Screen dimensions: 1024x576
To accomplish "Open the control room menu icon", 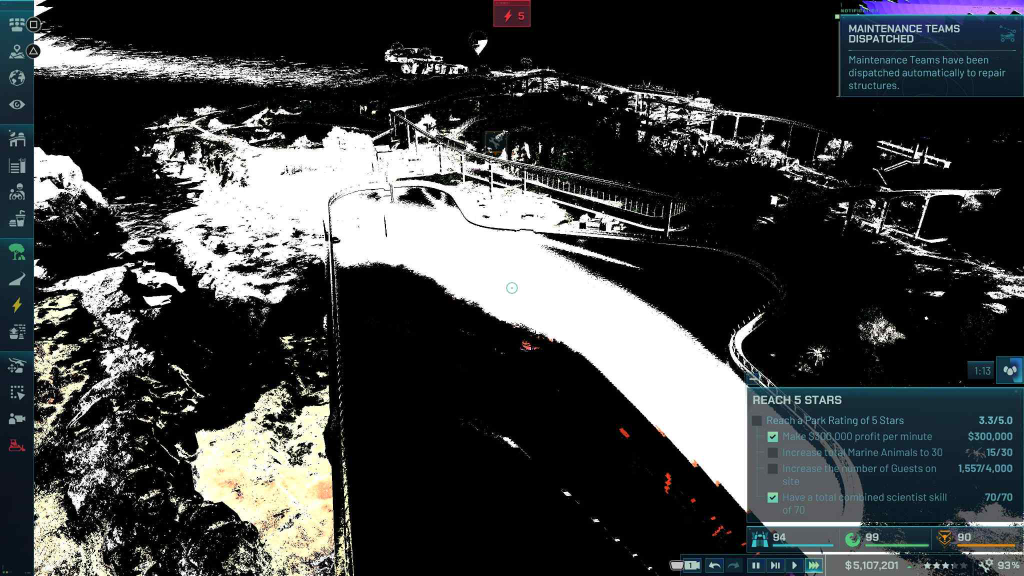I will (x=16, y=24).
